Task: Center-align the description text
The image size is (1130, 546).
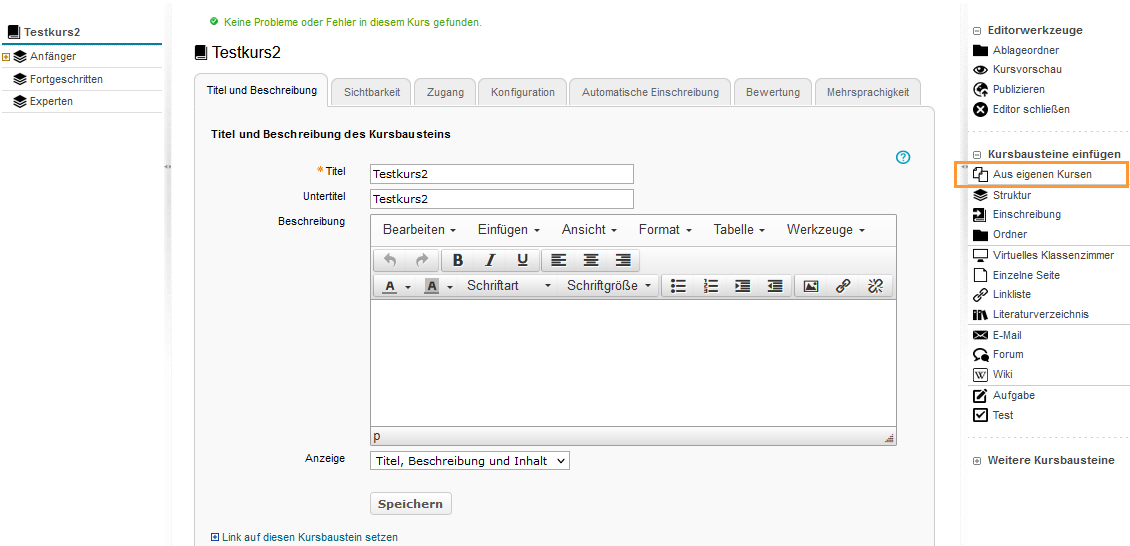Action: click(x=591, y=260)
